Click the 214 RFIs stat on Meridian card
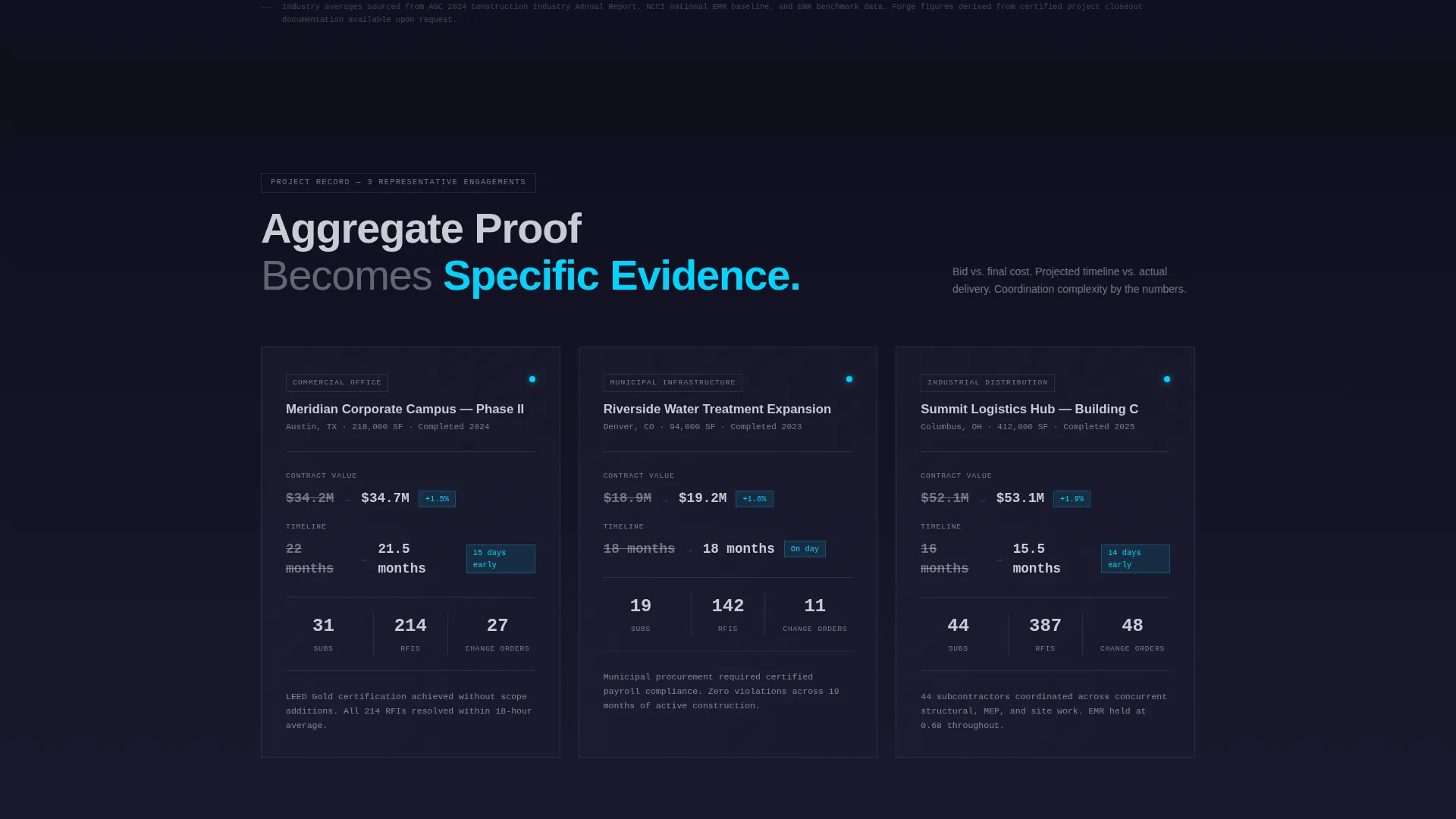 coord(410,634)
